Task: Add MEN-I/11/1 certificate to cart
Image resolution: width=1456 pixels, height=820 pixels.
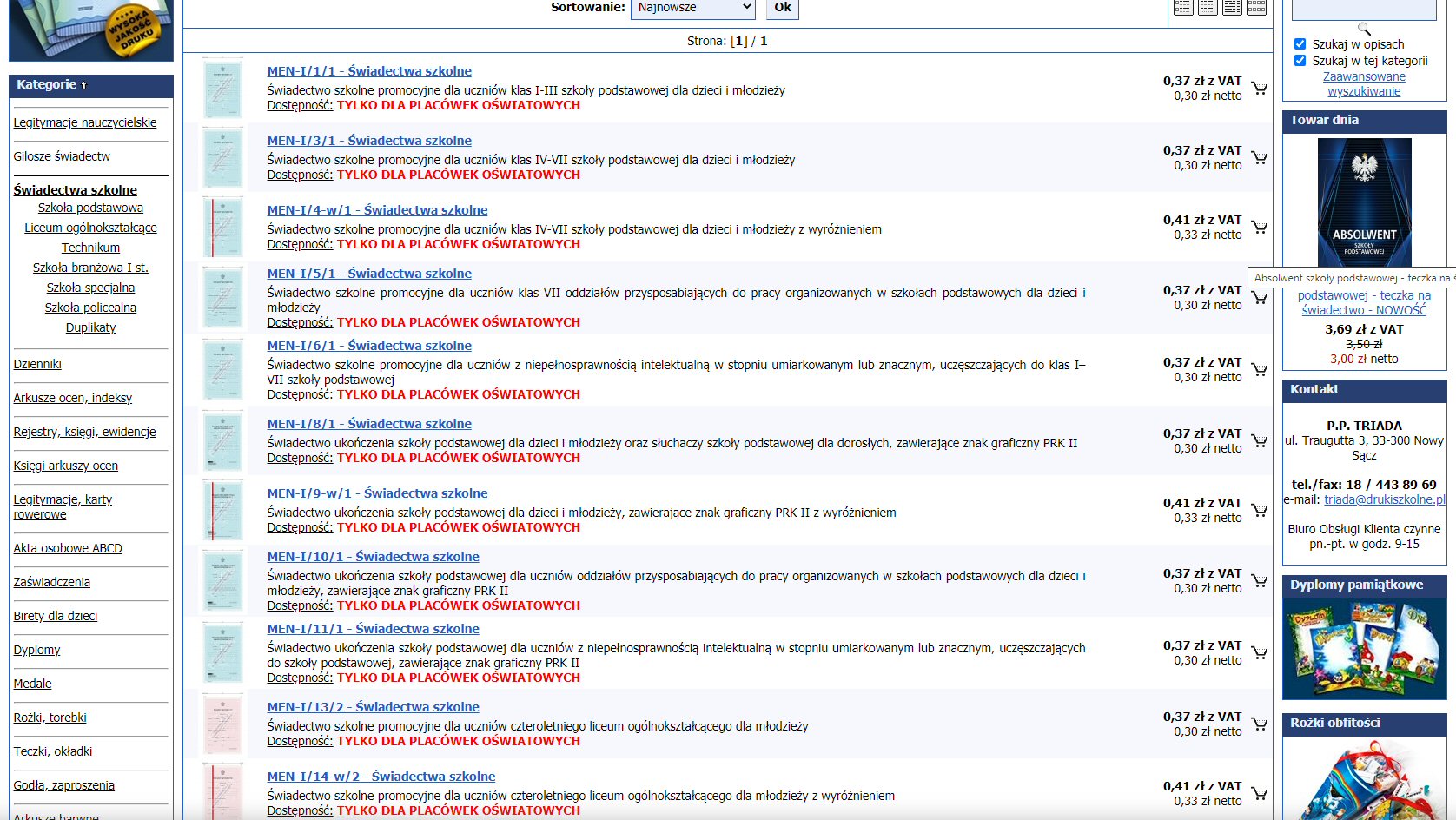Action: 1259,652
